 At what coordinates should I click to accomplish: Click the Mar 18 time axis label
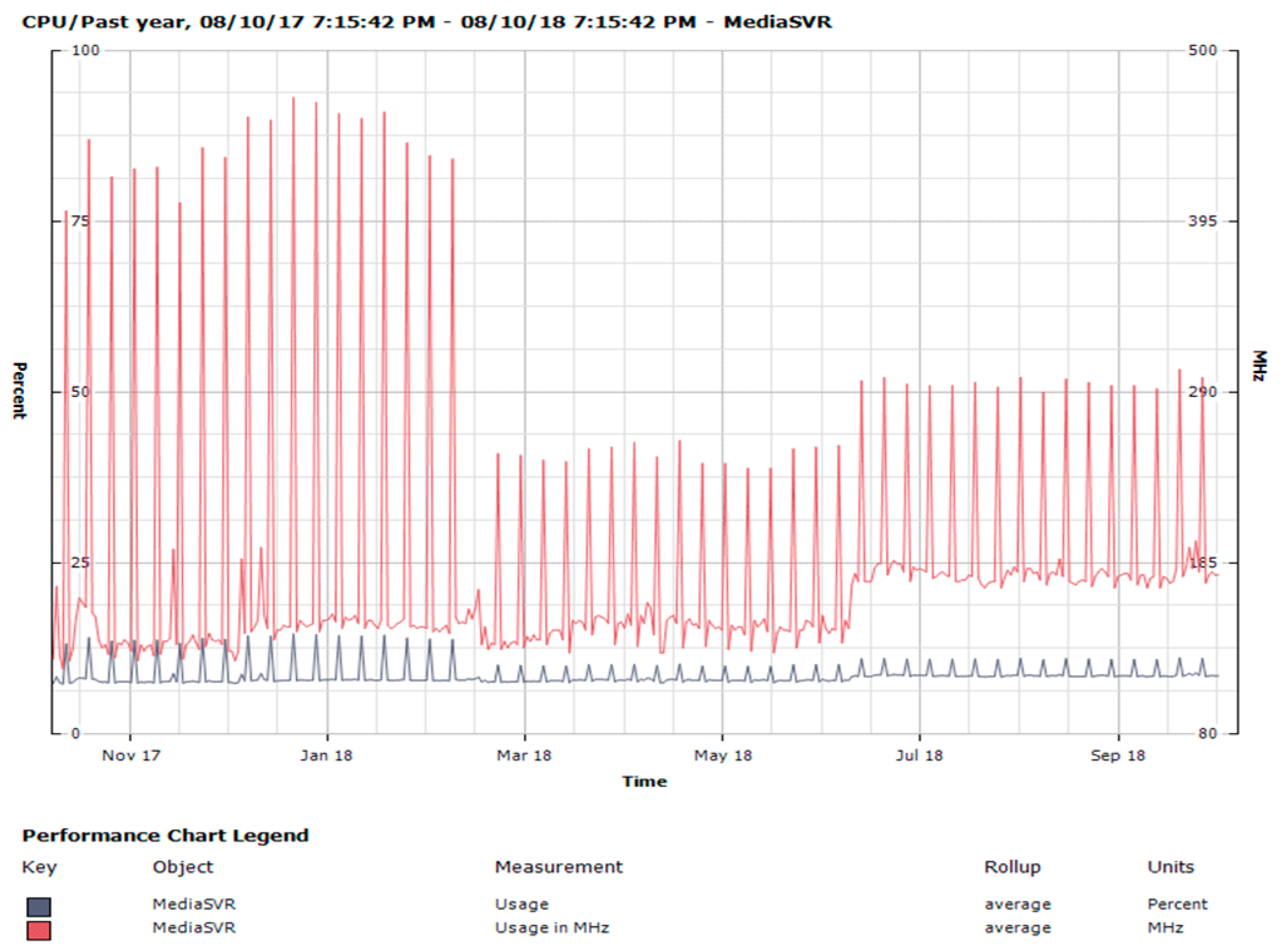pos(524,755)
